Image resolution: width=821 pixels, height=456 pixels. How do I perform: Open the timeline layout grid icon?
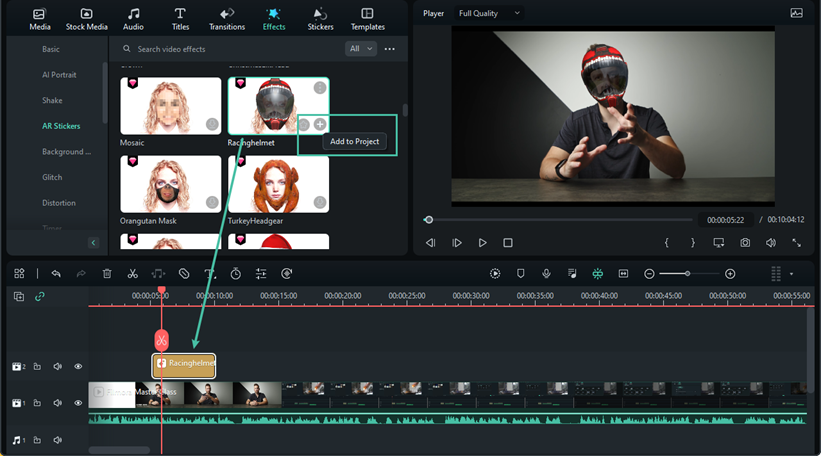[19, 273]
